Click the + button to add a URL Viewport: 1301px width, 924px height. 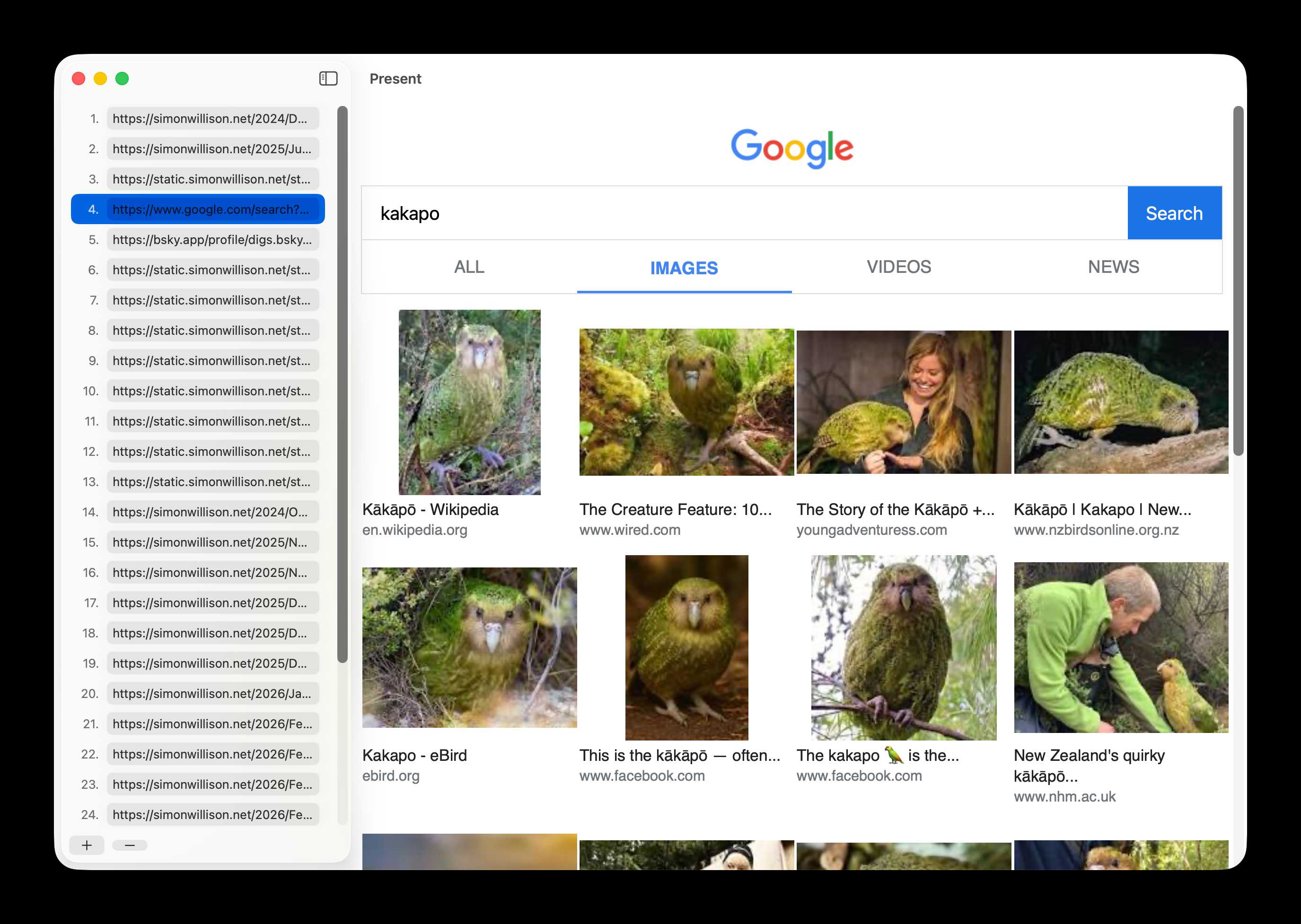87,846
